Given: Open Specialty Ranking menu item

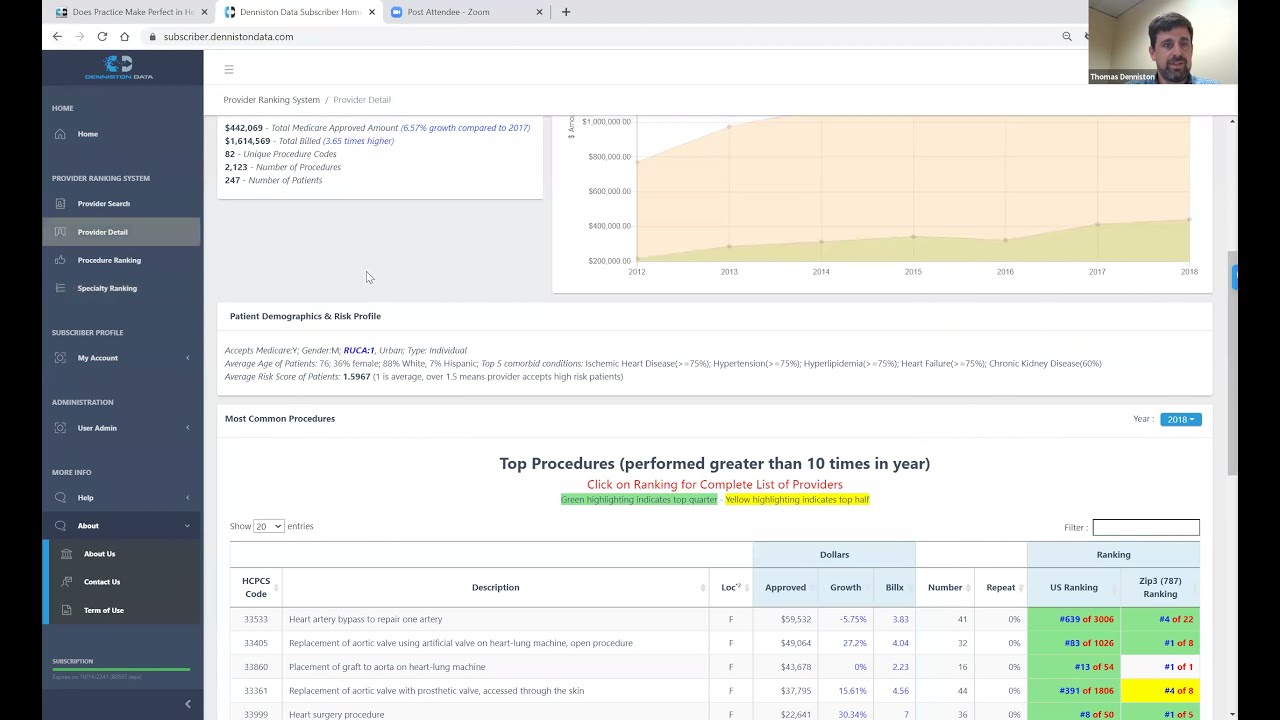Looking at the screenshot, I should click(x=107, y=288).
